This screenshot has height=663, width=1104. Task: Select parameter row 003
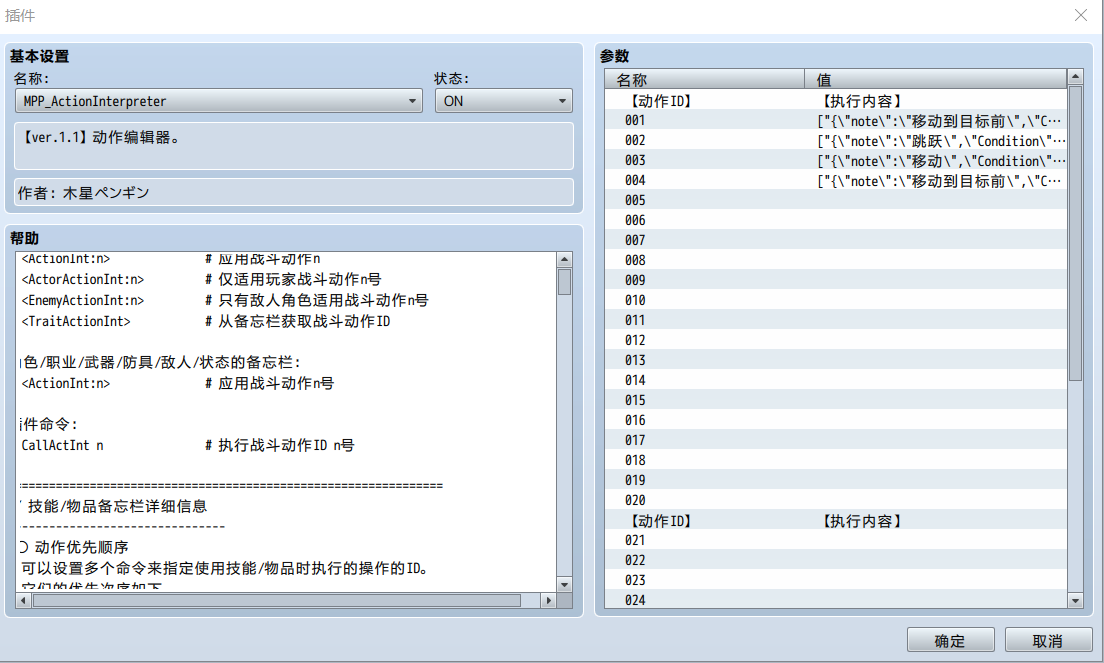pos(836,160)
